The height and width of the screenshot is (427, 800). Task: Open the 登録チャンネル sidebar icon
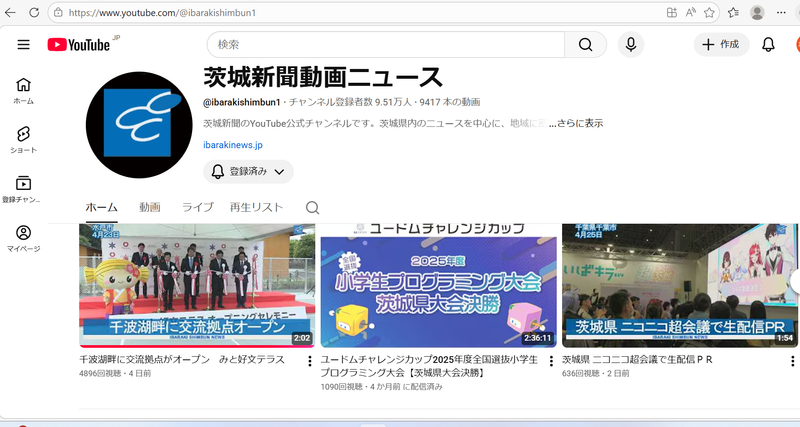[23, 189]
